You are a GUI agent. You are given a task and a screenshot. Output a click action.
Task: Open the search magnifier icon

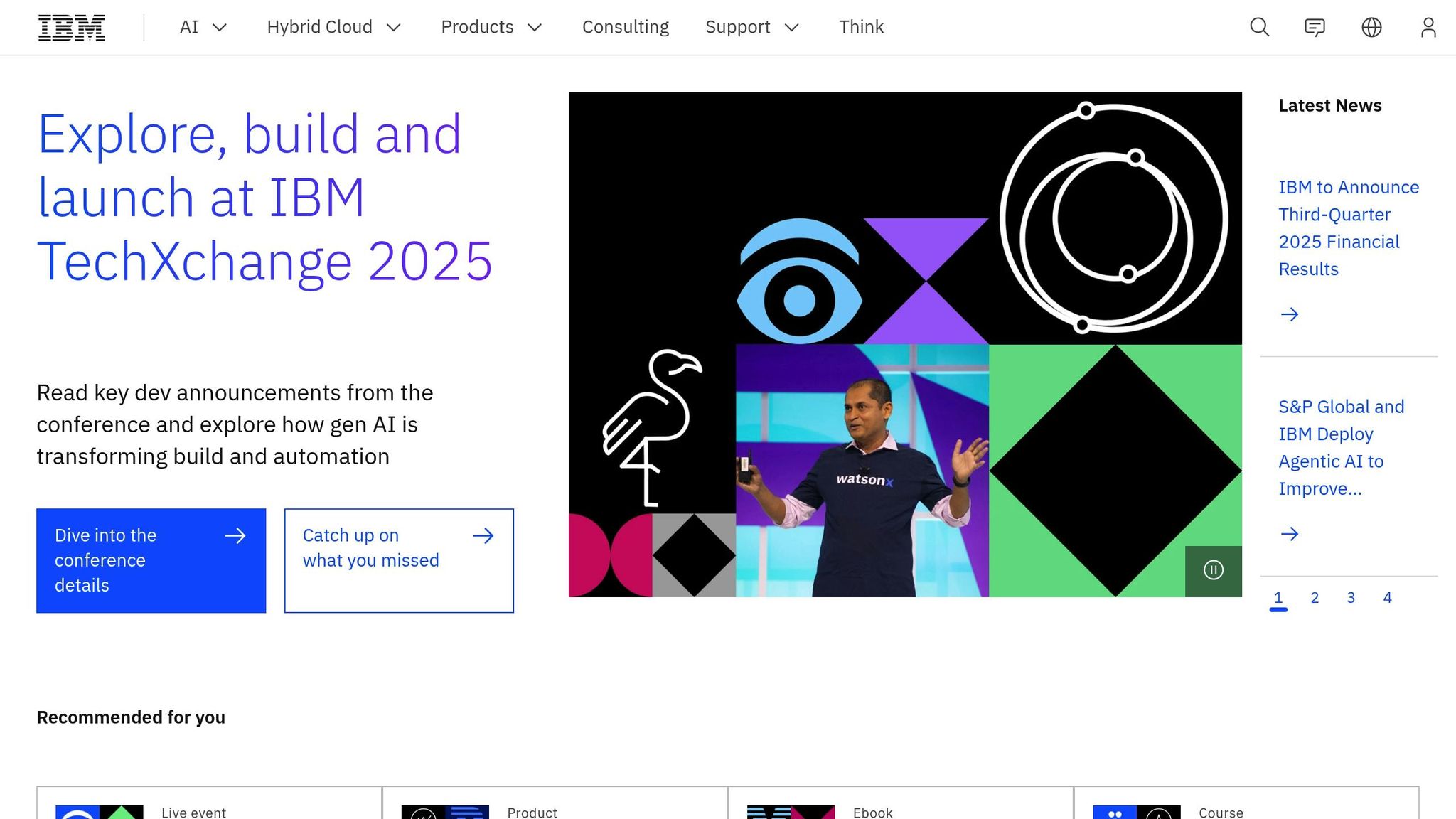pos(1259,27)
